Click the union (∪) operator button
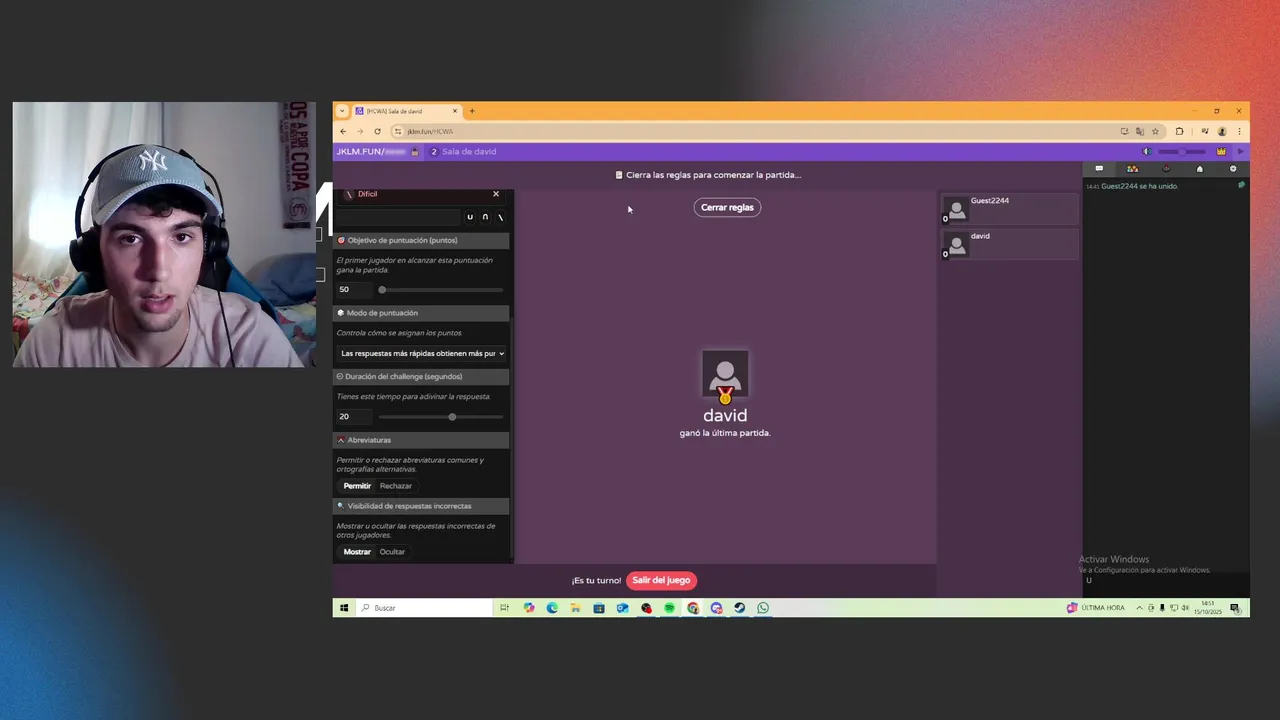The width and height of the screenshot is (1280, 720). click(470, 217)
